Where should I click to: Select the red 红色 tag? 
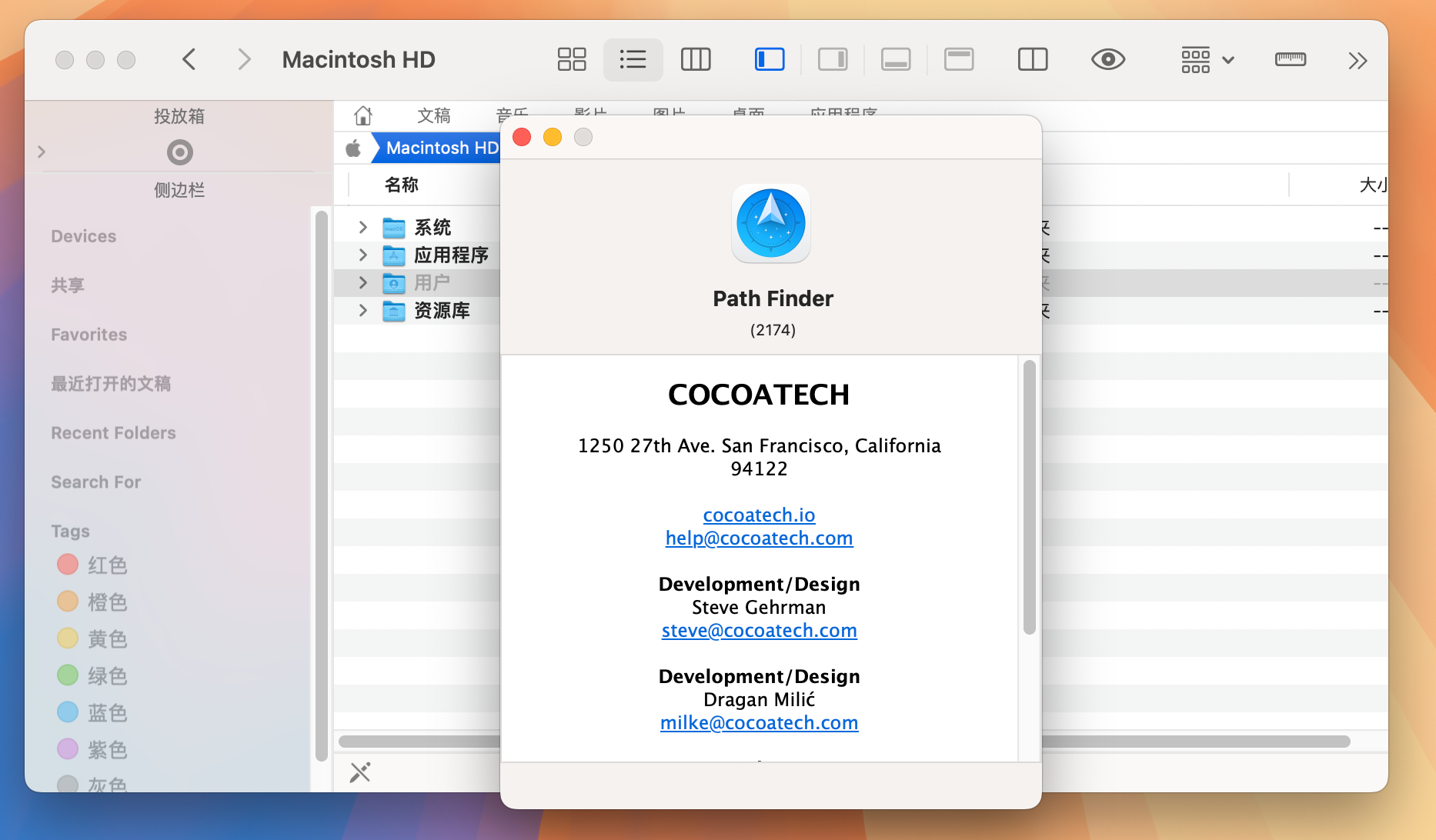click(x=92, y=565)
